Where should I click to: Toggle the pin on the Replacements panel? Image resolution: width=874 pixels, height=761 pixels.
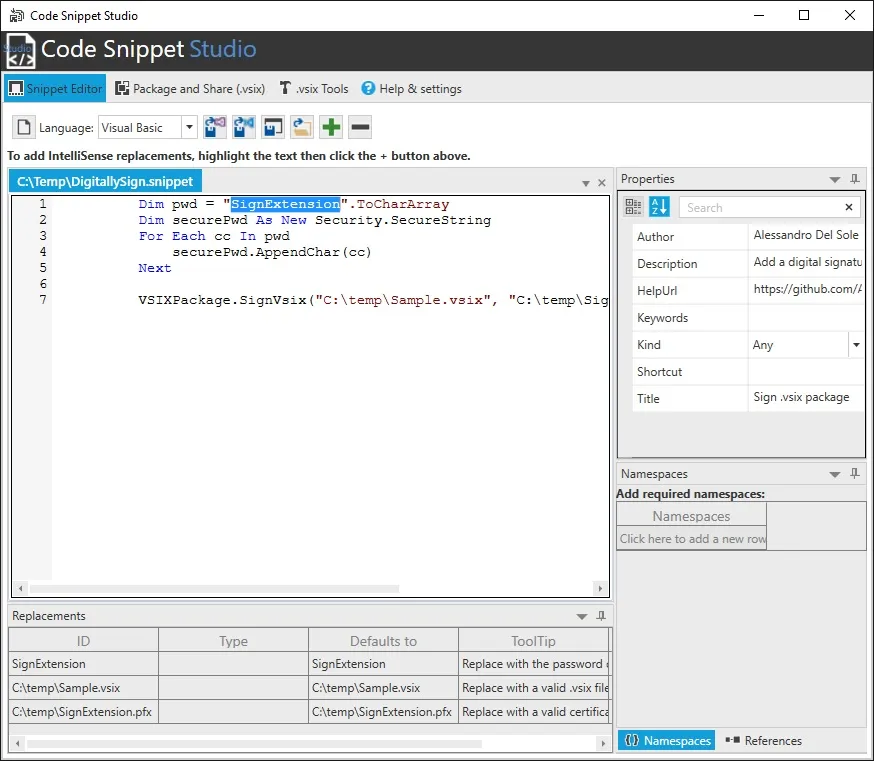pos(601,616)
